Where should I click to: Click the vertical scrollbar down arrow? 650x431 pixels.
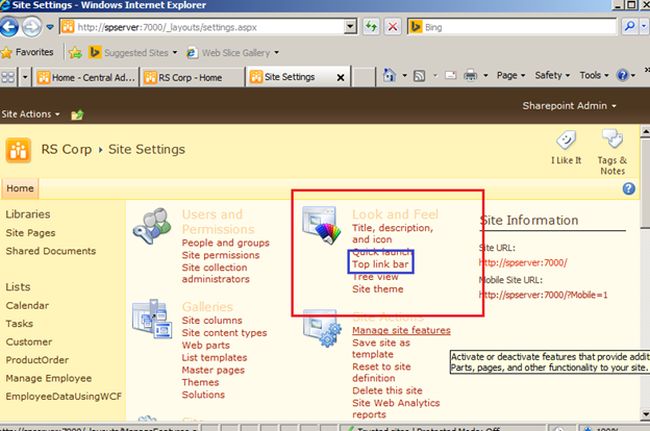[645, 414]
